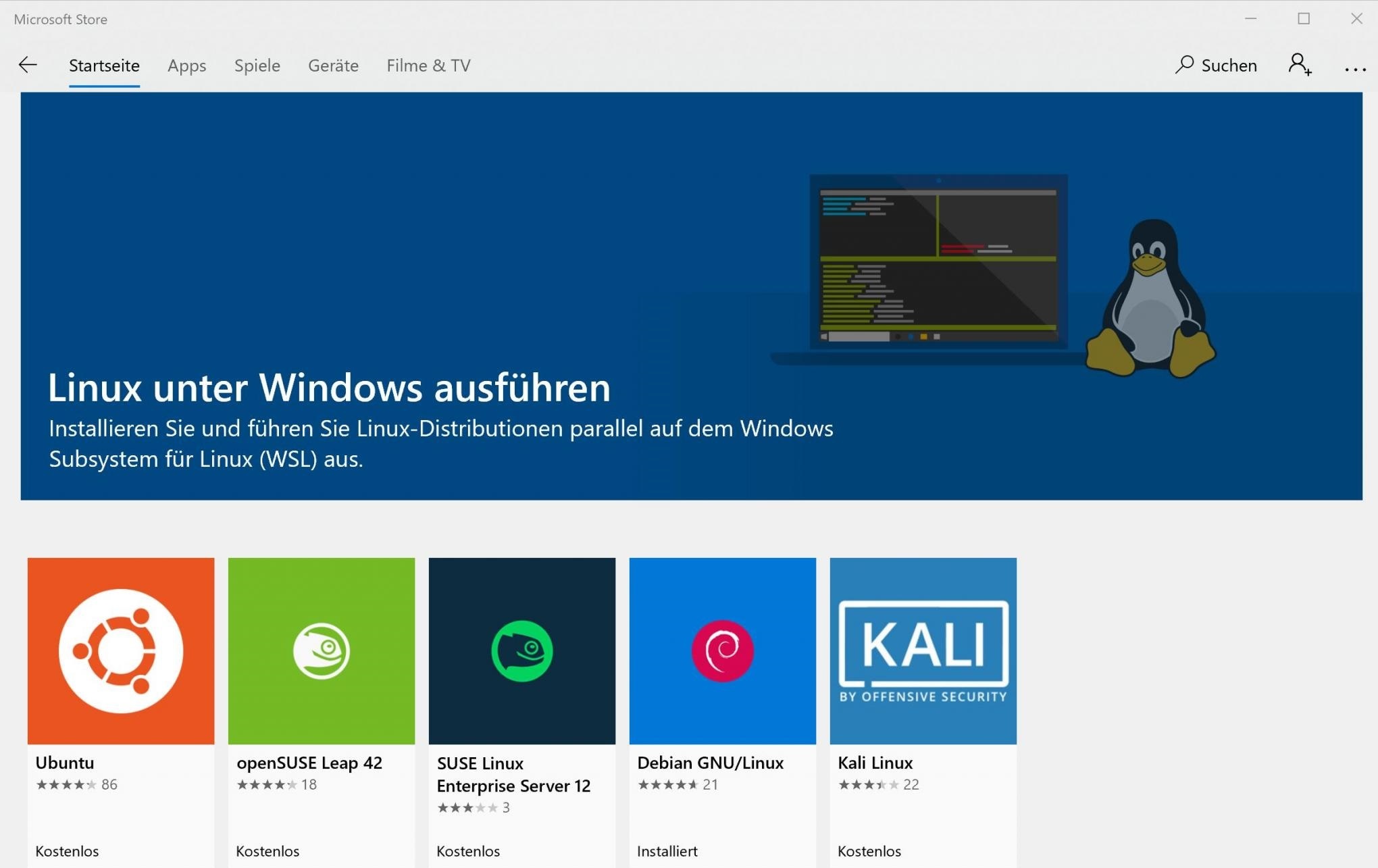Click Kostenlos under Ubuntu

coord(67,851)
